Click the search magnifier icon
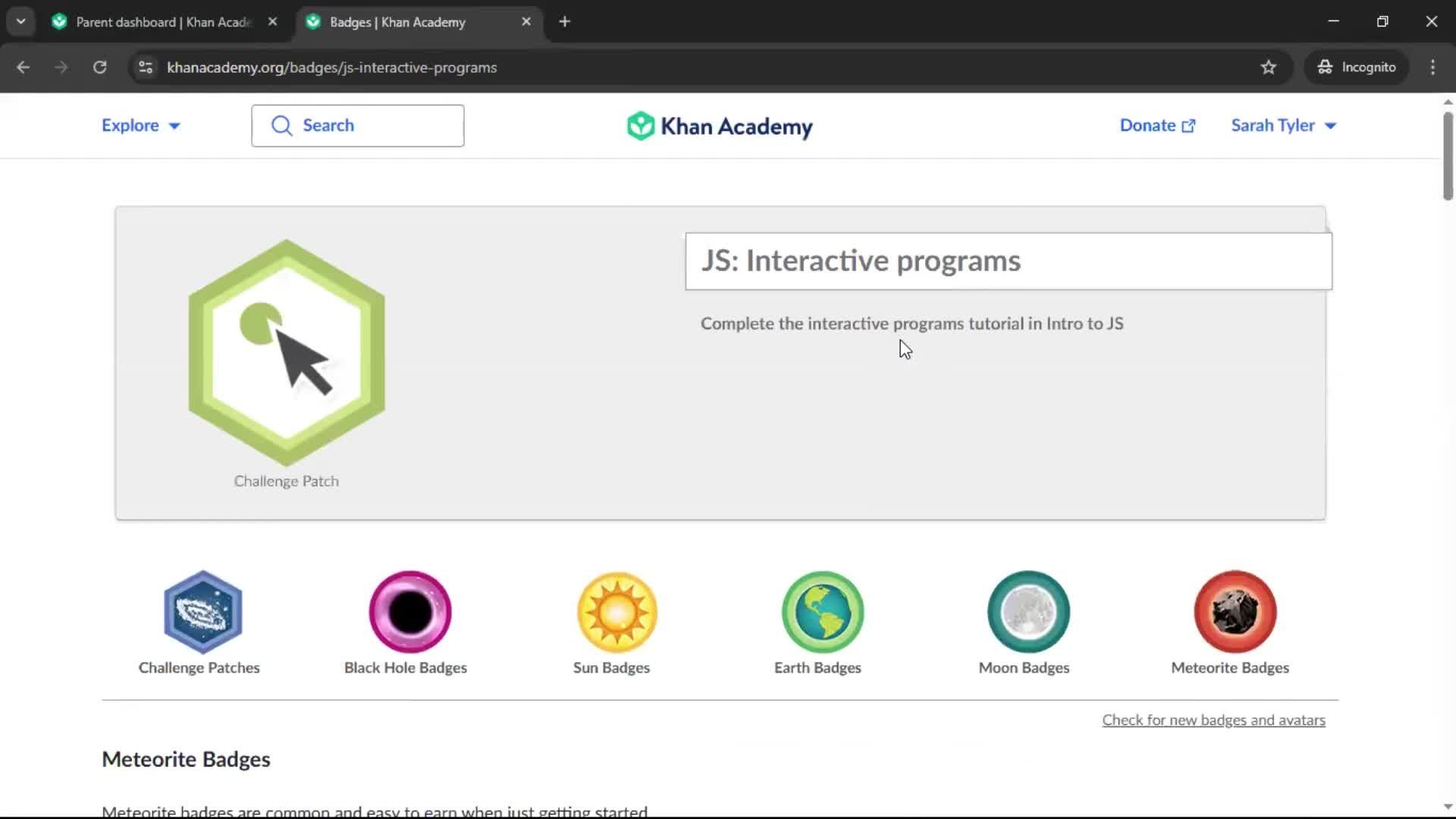The image size is (1456, 819). pyautogui.click(x=281, y=126)
